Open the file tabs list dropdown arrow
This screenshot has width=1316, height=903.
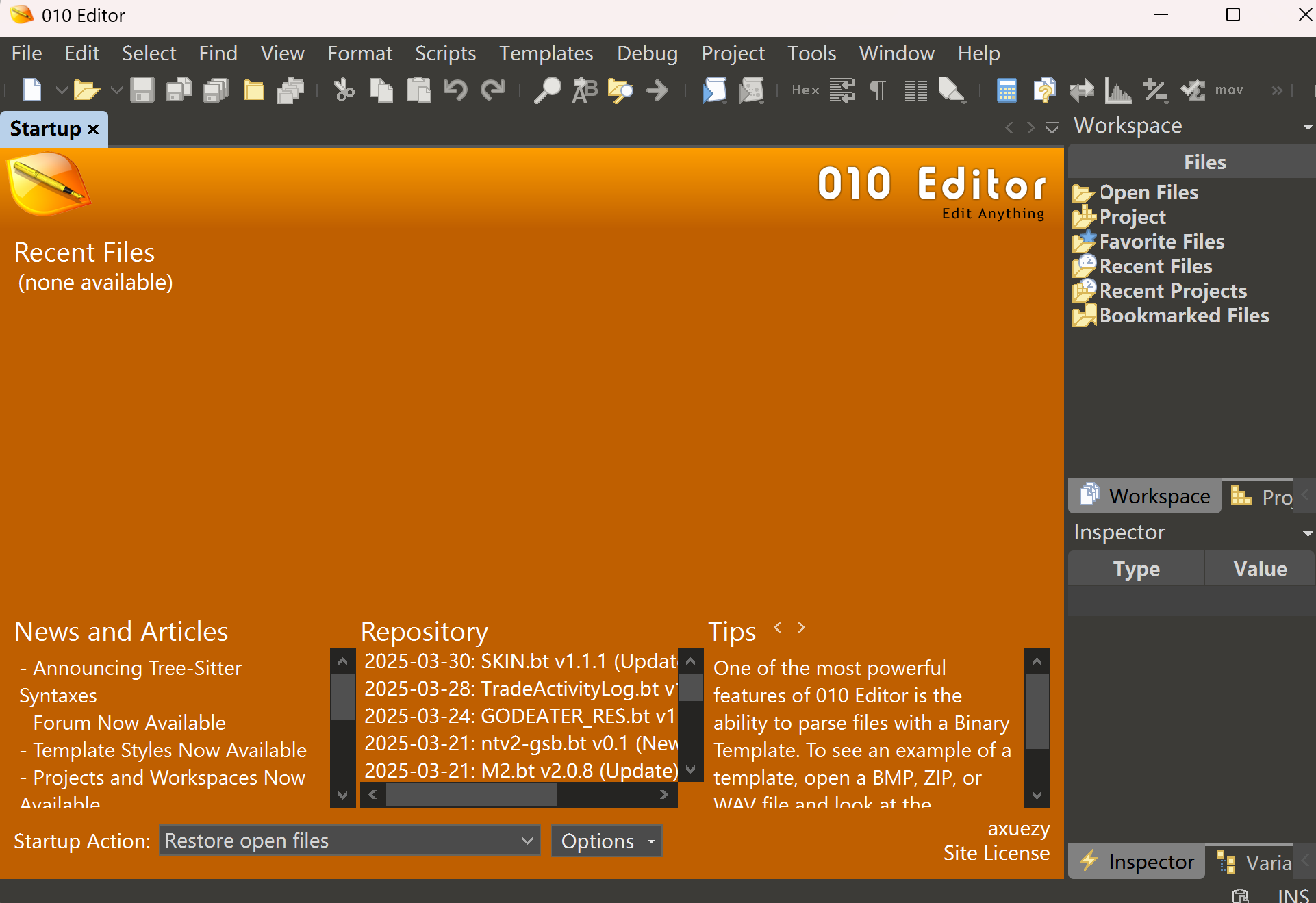(1052, 127)
